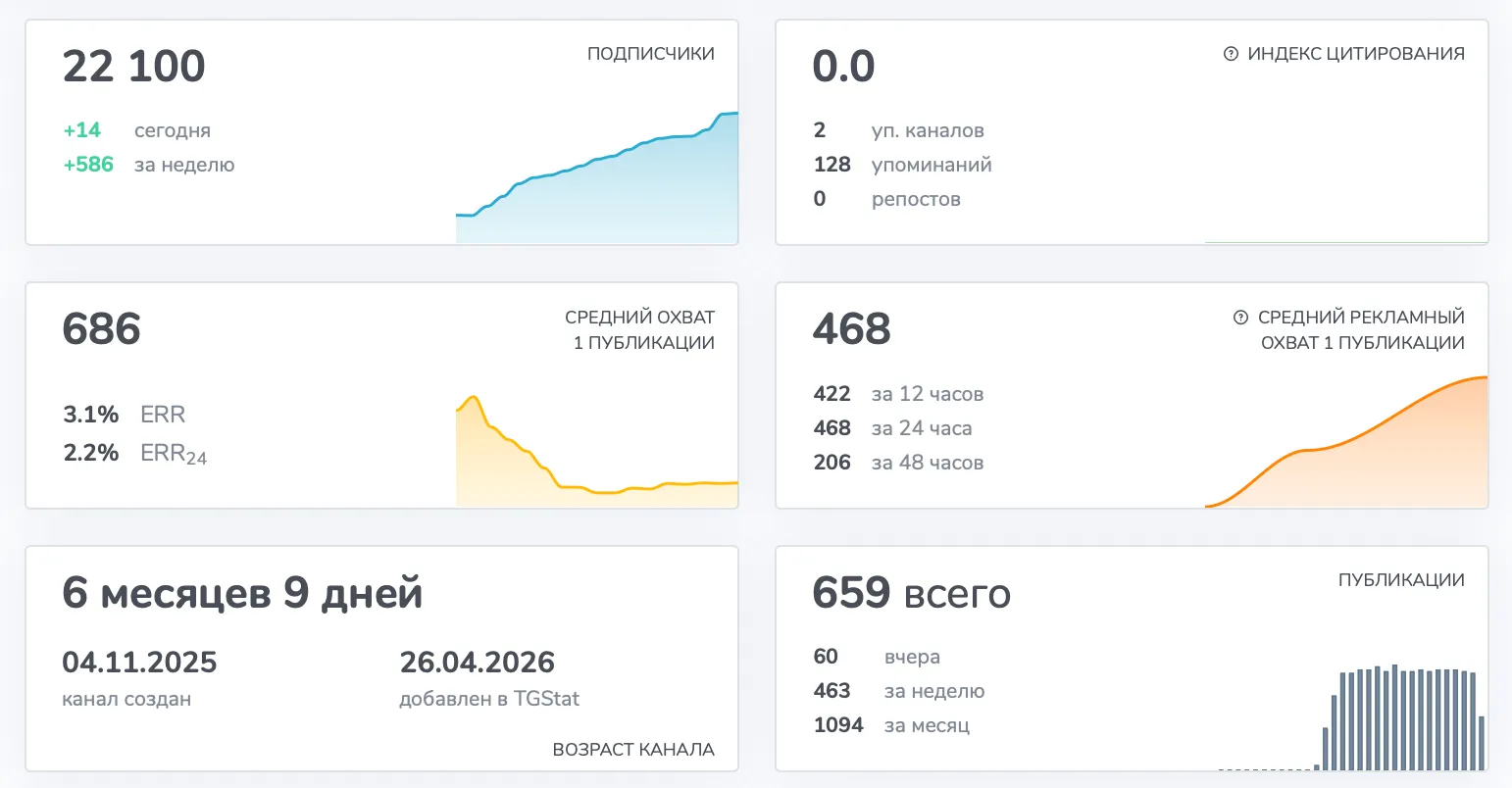
Task: Click the help icon beside ИНДЕКС ЦИТИРОВАНИЯ
Action: point(1231,54)
